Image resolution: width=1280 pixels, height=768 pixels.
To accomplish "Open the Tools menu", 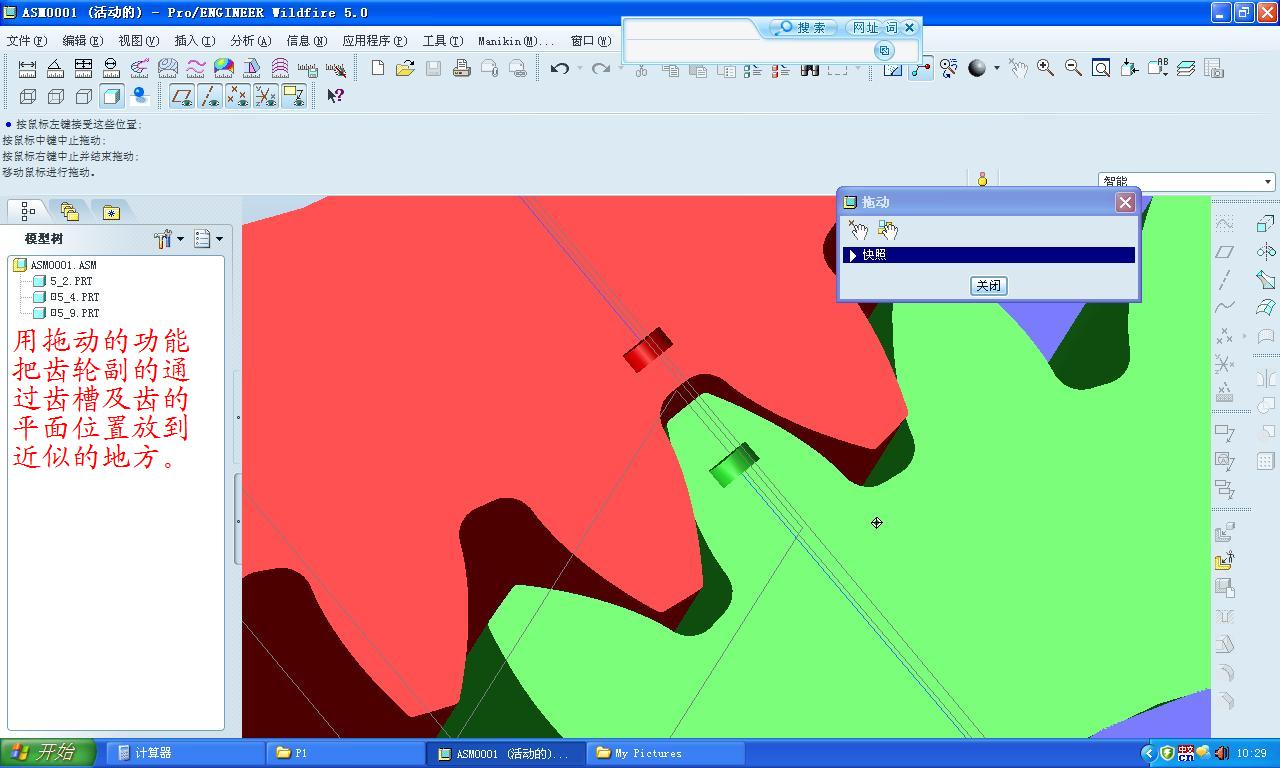I will pyautogui.click(x=442, y=41).
